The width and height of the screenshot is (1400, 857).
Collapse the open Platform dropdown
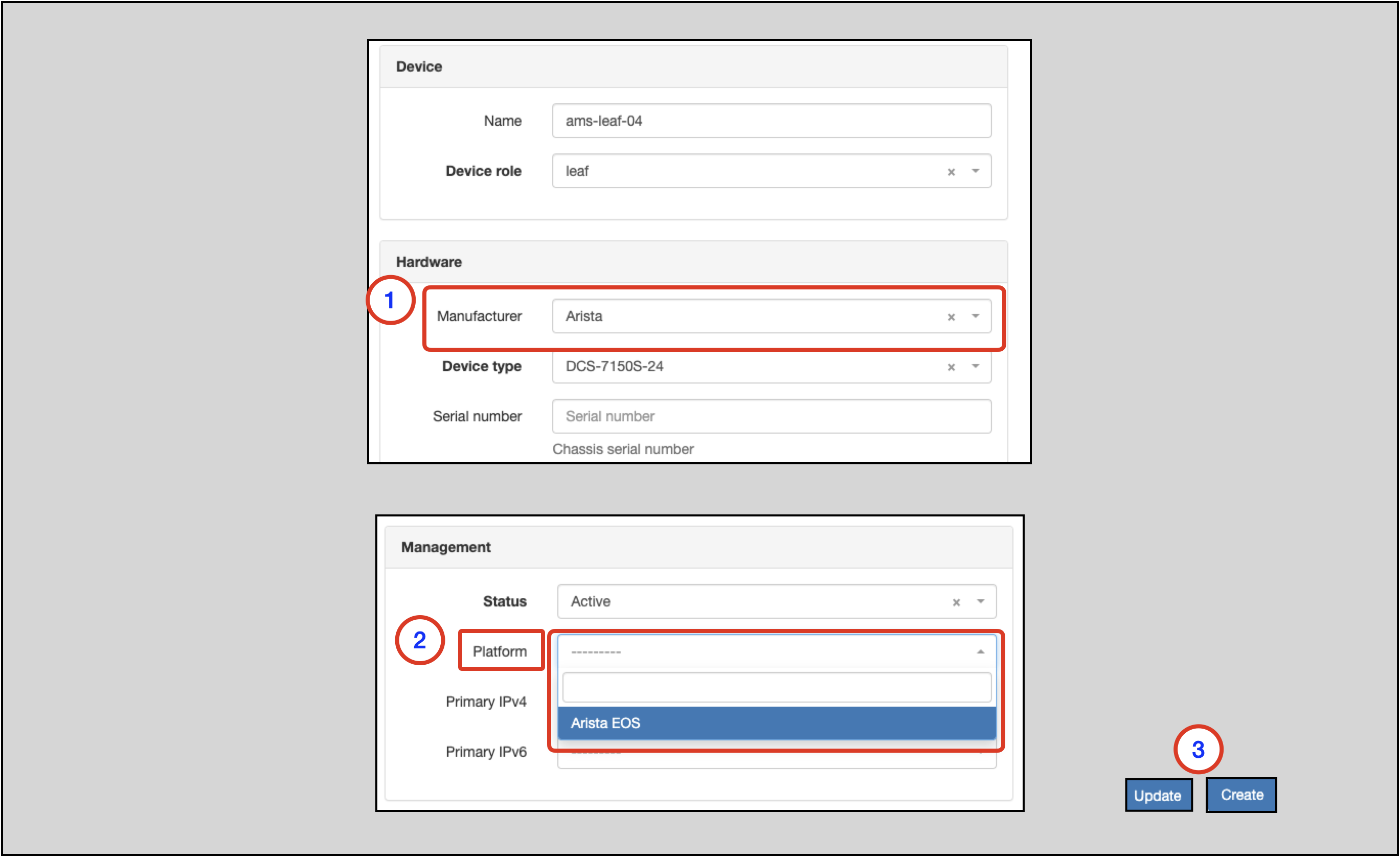click(981, 652)
